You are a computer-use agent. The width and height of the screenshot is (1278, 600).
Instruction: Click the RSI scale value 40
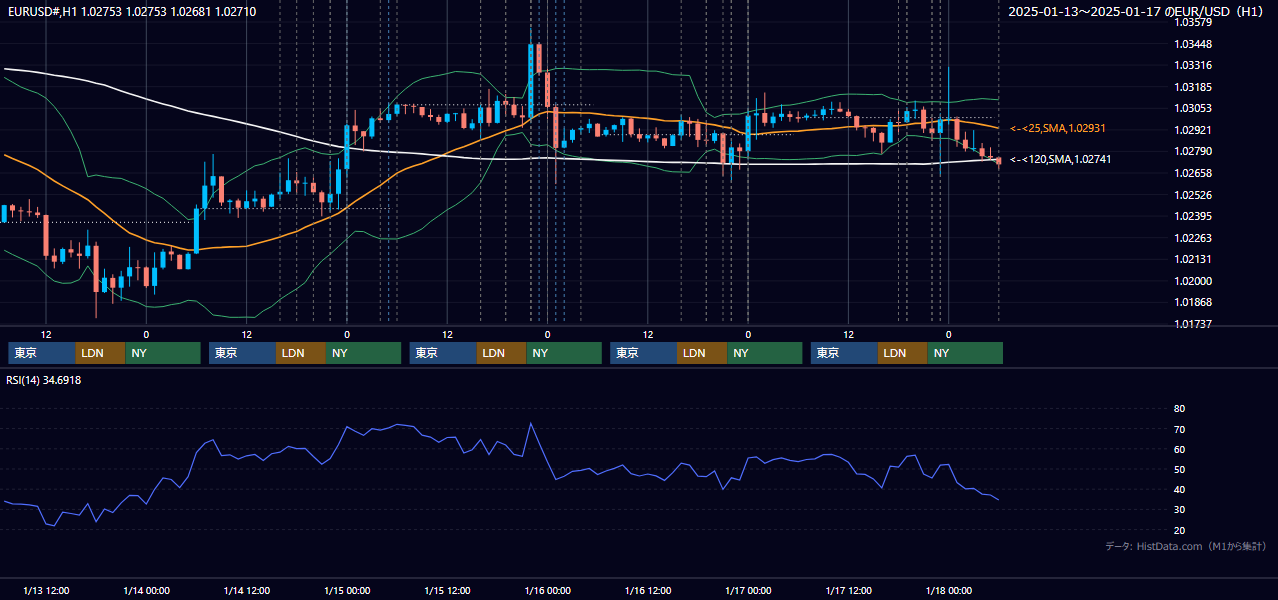tap(1179, 489)
